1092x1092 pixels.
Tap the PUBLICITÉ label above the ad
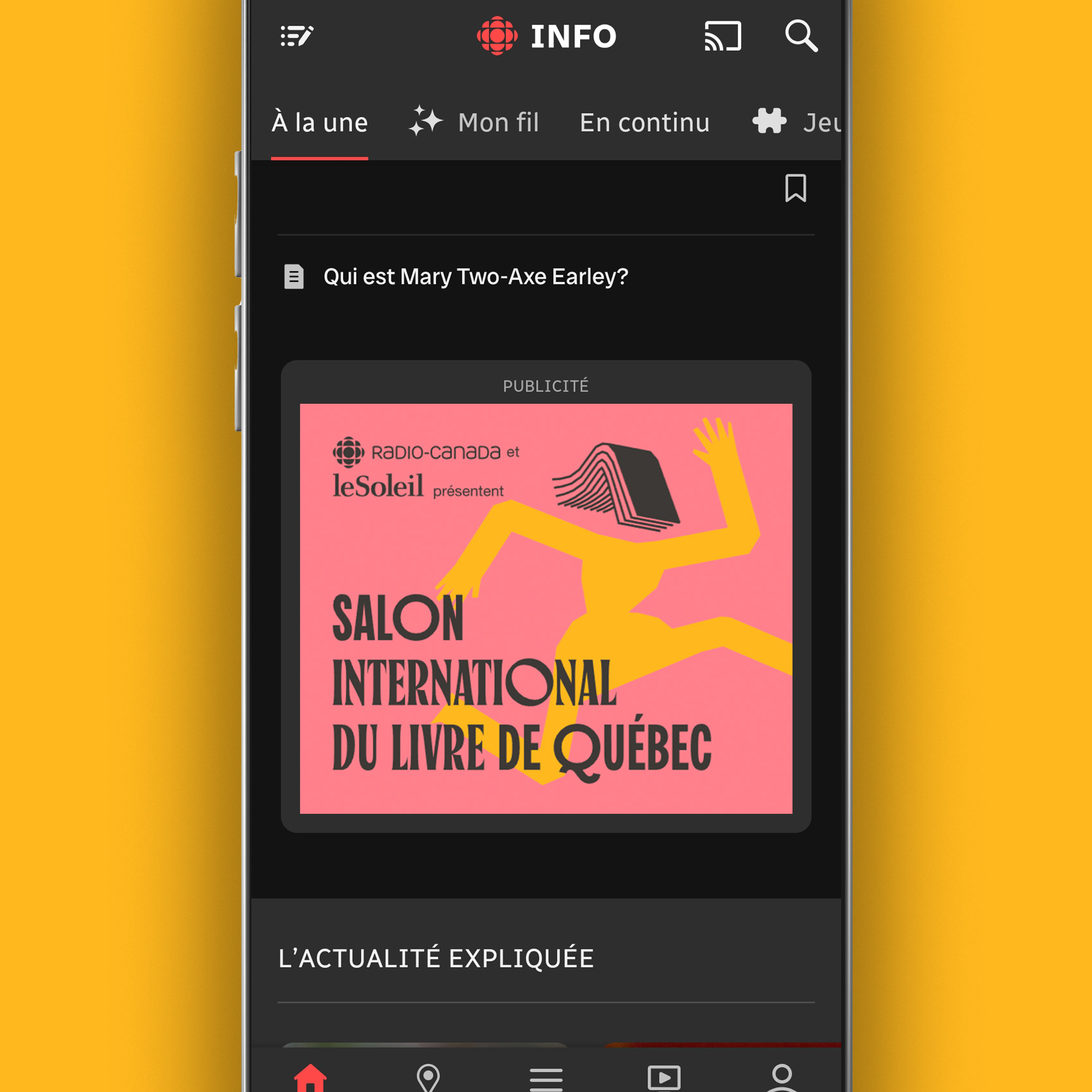pyautogui.click(x=545, y=386)
